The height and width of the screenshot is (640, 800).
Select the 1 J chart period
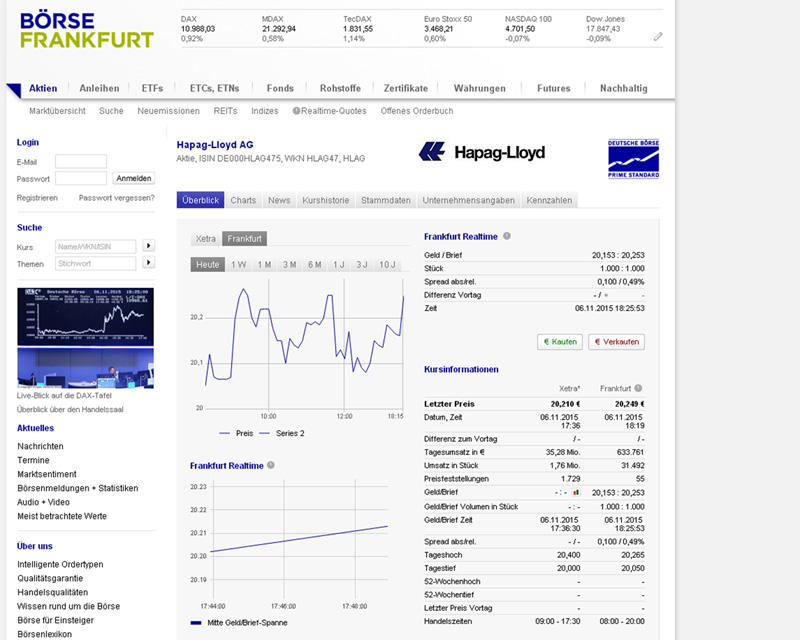click(x=339, y=264)
